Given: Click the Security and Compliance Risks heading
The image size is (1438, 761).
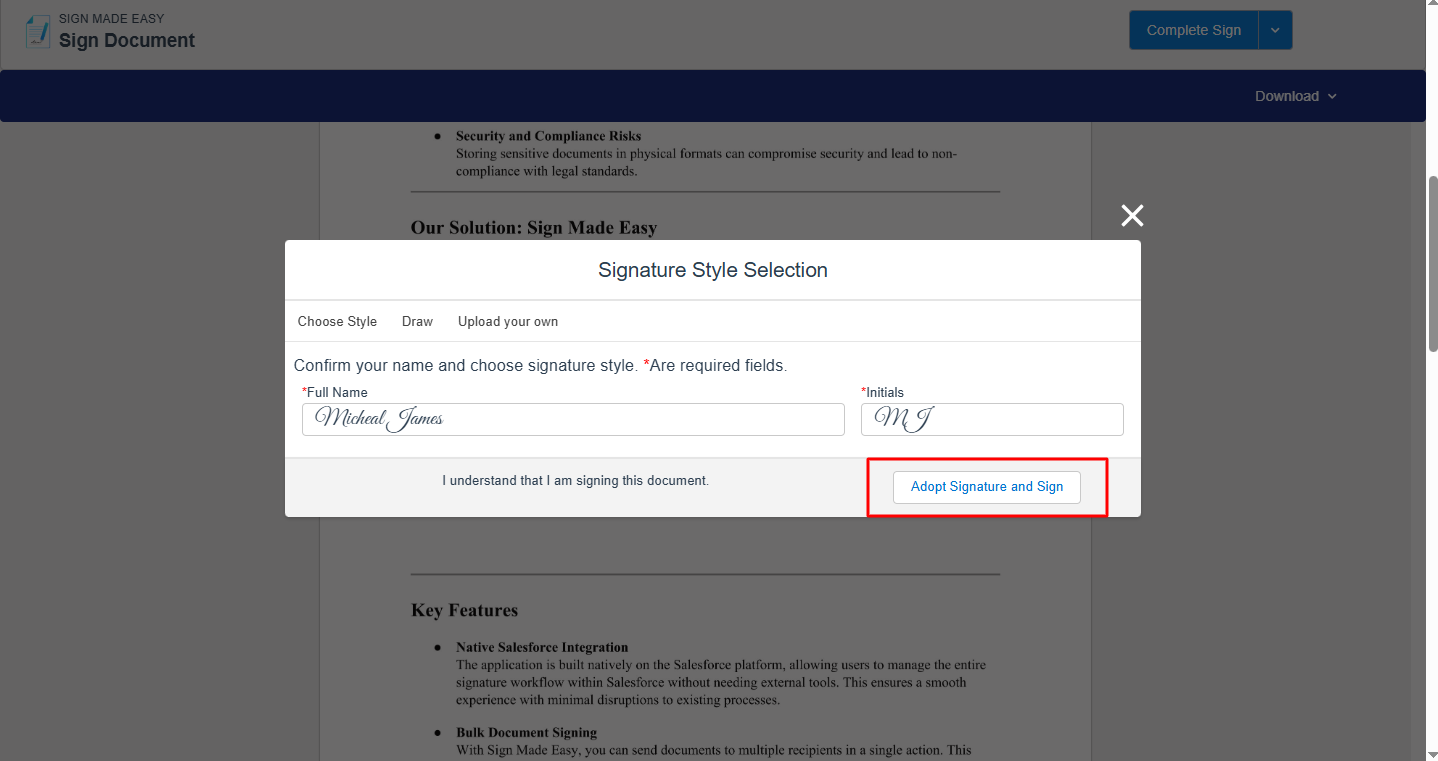Looking at the screenshot, I should pyautogui.click(x=548, y=136).
